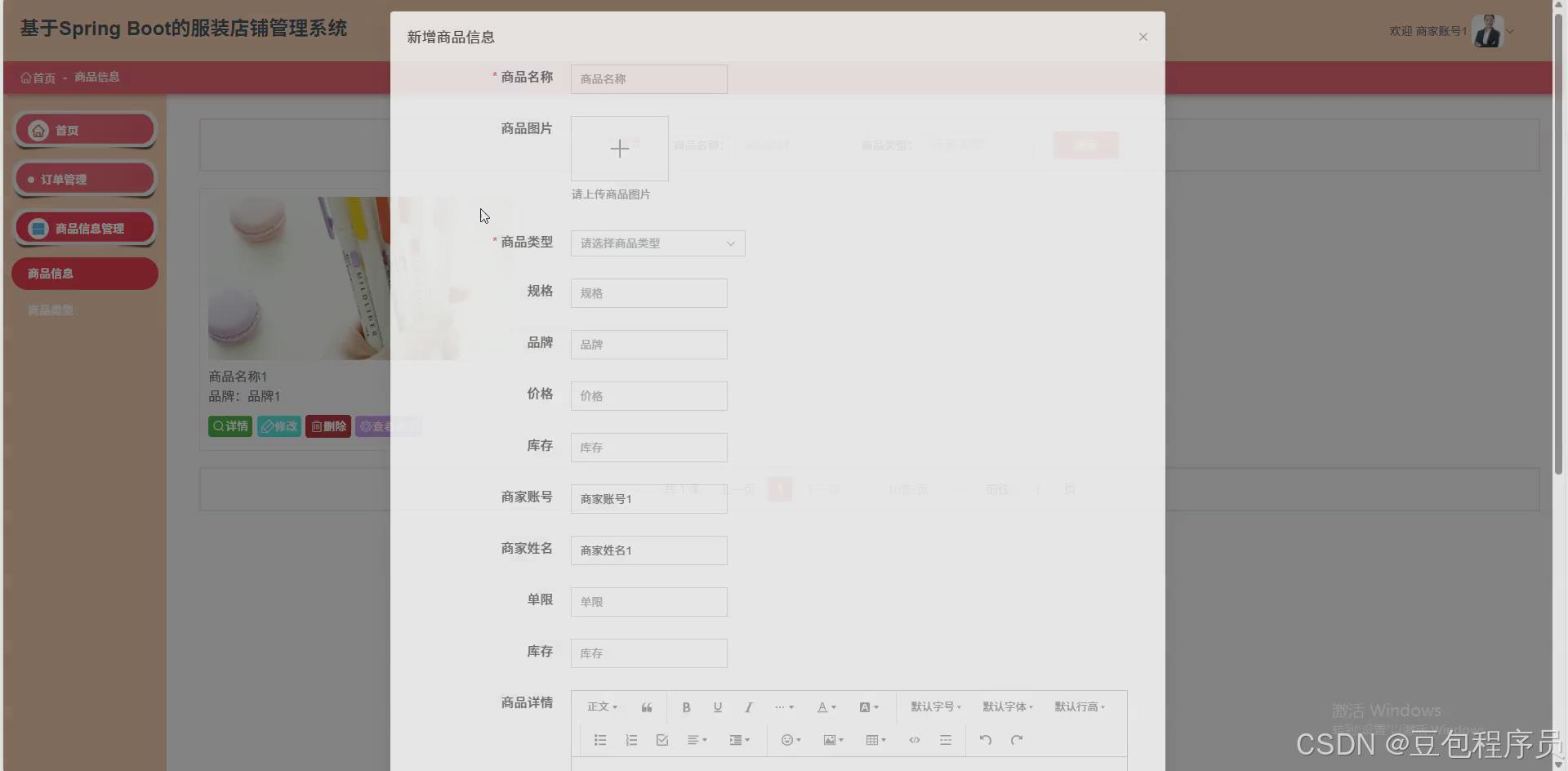Redo the last editor action
Viewport: 1568px width, 771px height.
pyautogui.click(x=1017, y=740)
